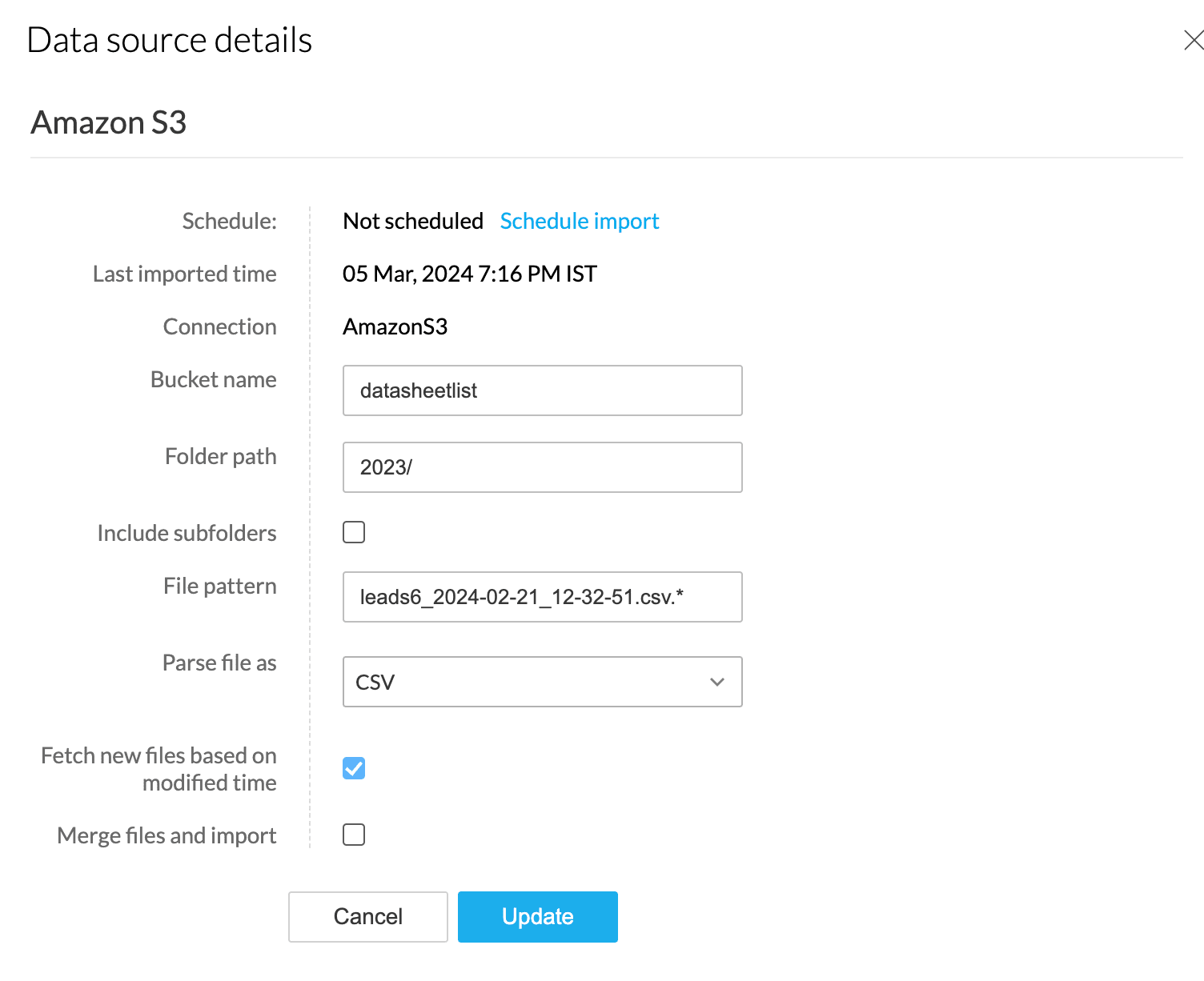Viewport: 1204px width, 981px height.
Task: Click the Amazon S3 section heading
Action: point(109,122)
